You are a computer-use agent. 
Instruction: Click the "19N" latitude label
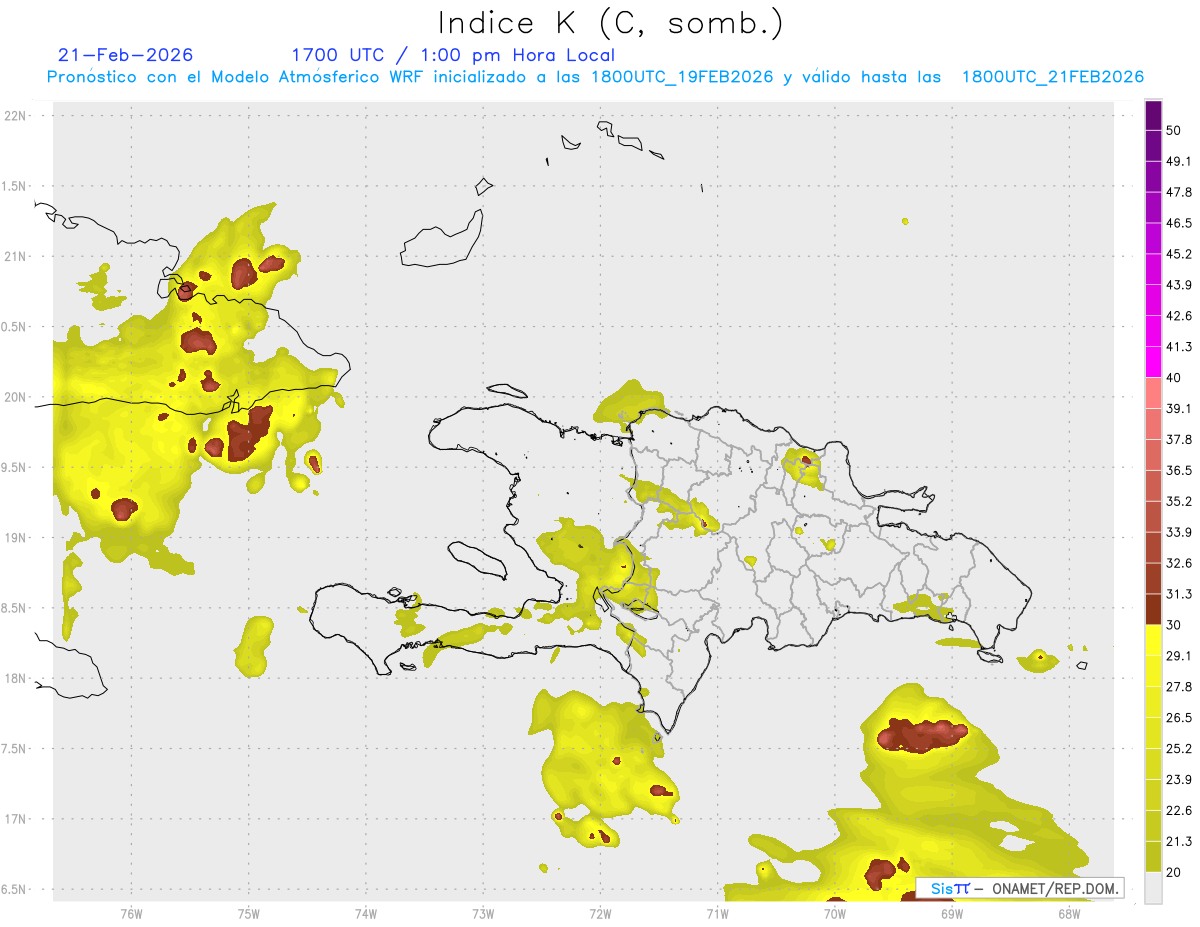tap(15, 538)
